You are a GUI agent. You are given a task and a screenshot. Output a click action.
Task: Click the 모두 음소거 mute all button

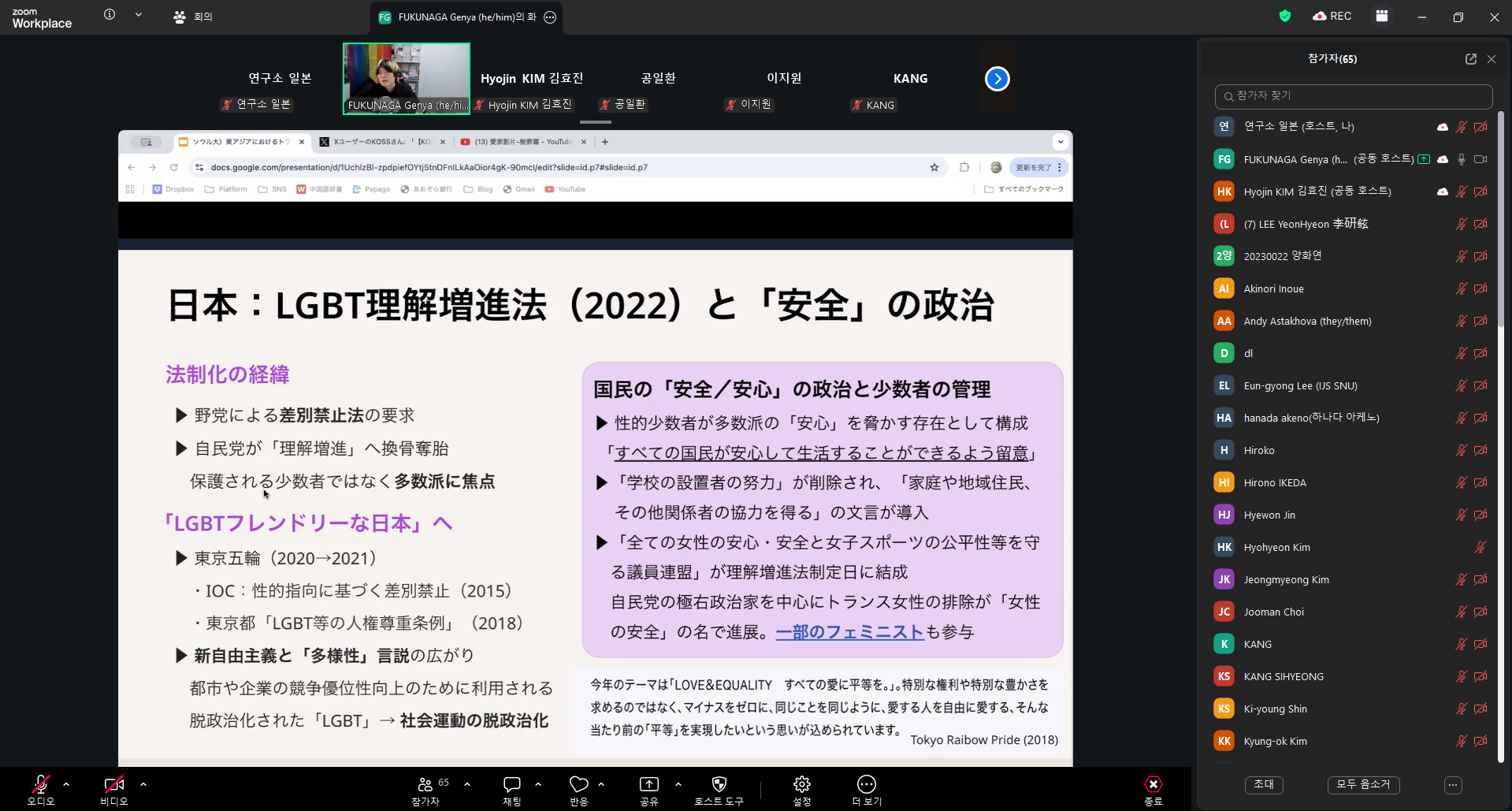(x=1363, y=784)
